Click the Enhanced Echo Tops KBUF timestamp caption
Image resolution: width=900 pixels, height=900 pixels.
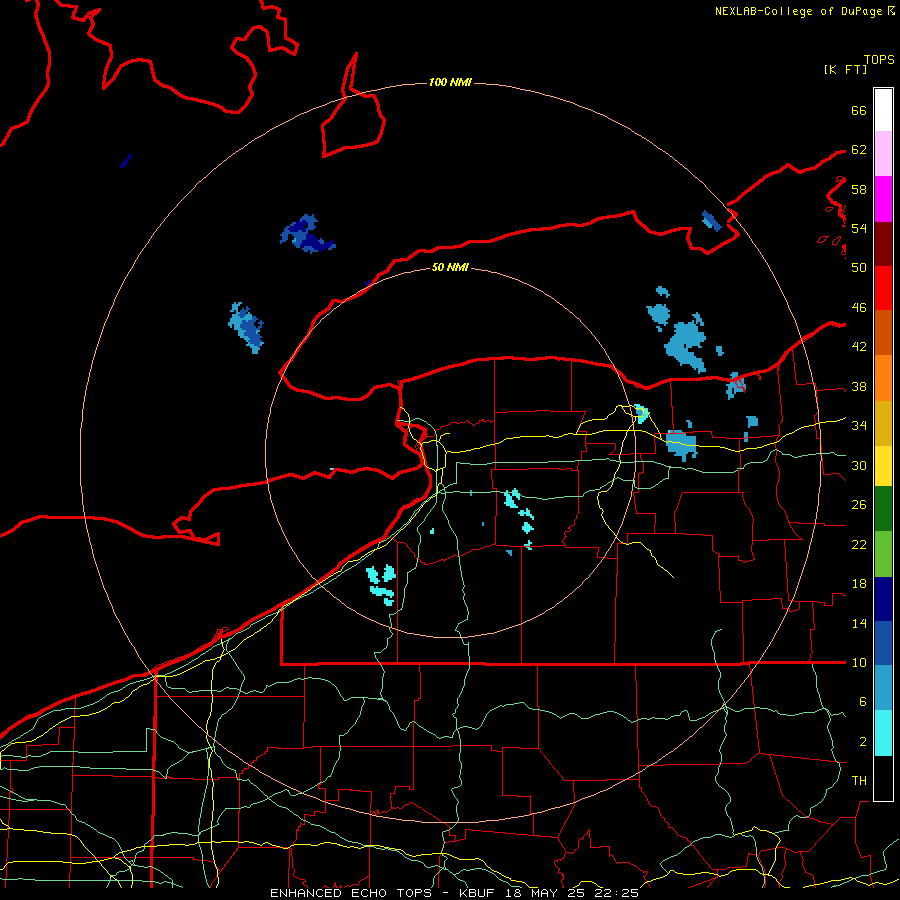click(454, 893)
